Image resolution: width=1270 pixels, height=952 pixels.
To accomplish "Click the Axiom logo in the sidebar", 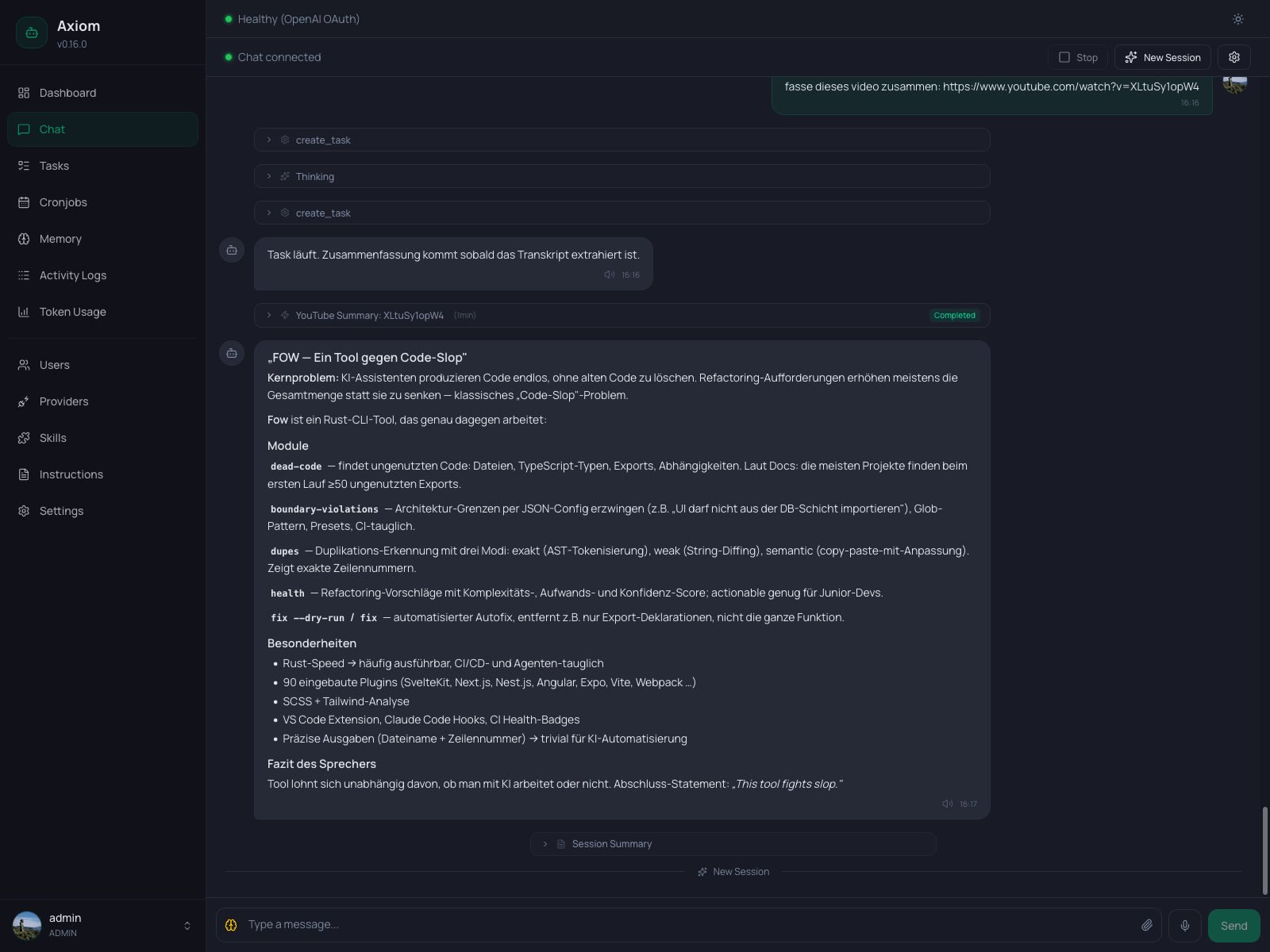I will 32,32.
